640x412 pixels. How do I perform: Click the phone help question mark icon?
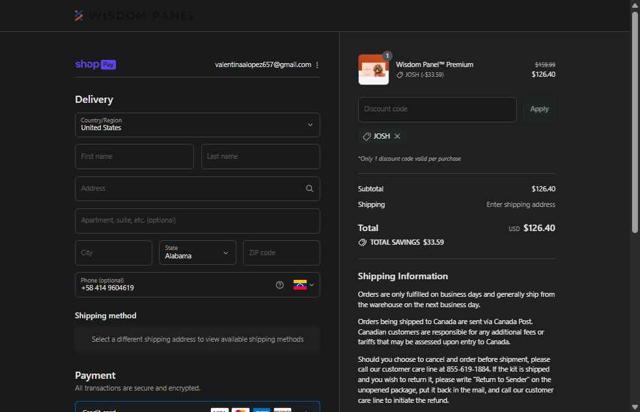click(x=280, y=285)
